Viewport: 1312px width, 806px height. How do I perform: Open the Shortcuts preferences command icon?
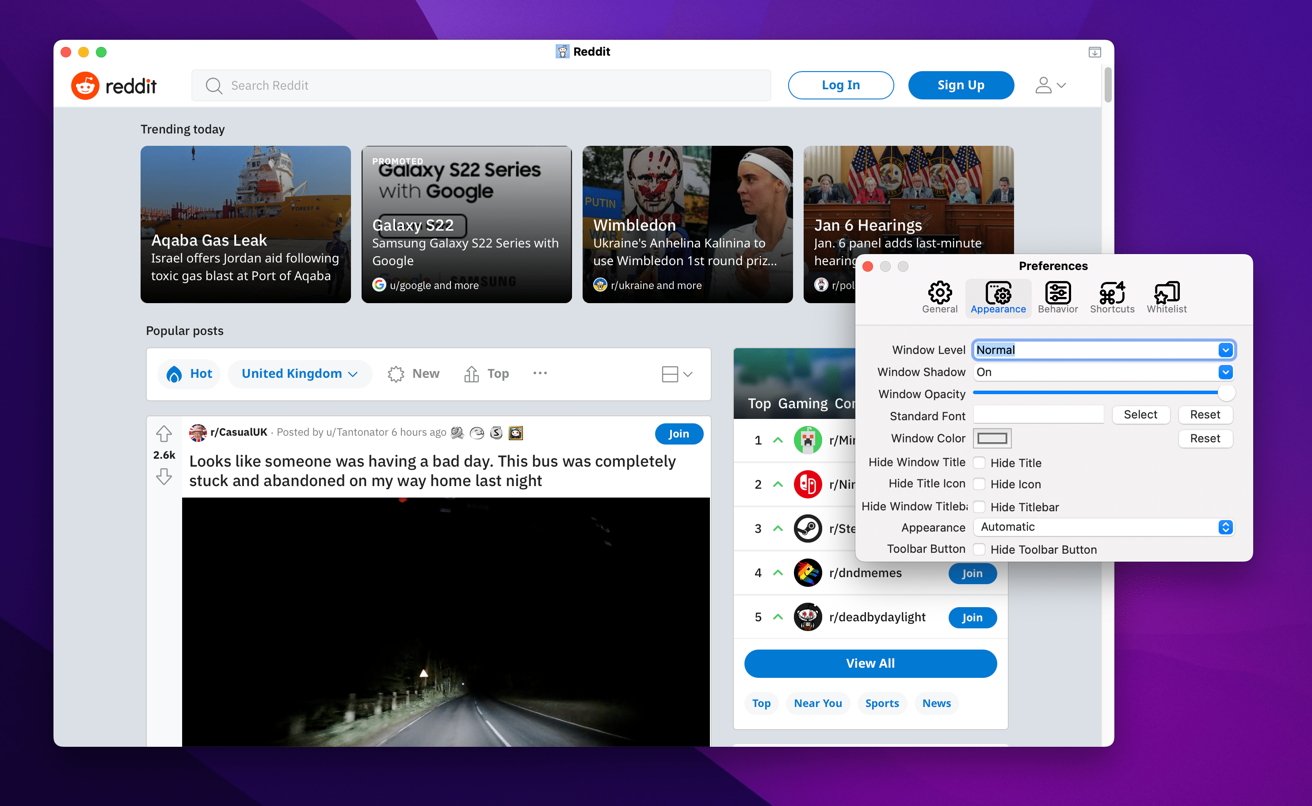click(x=1112, y=292)
